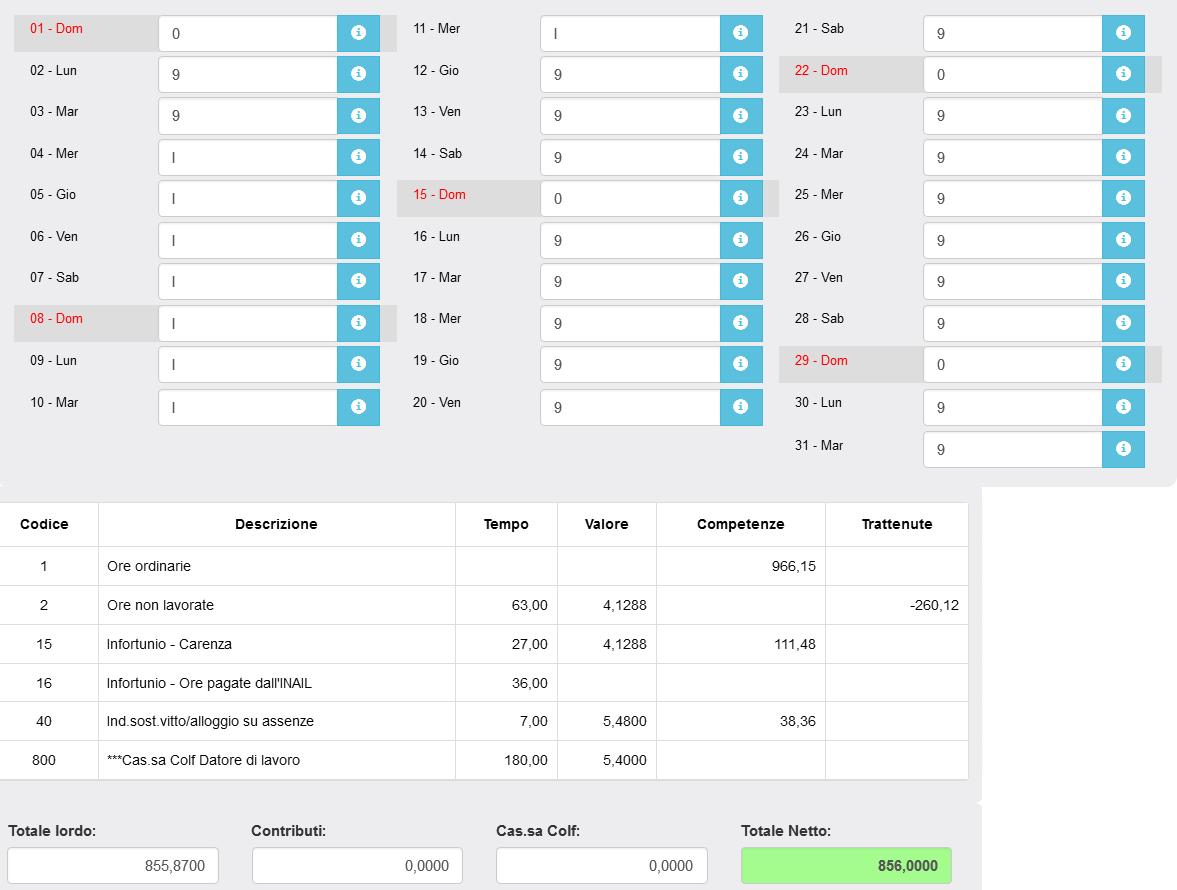Open info icon beside 11 - Mer

click(740, 33)
